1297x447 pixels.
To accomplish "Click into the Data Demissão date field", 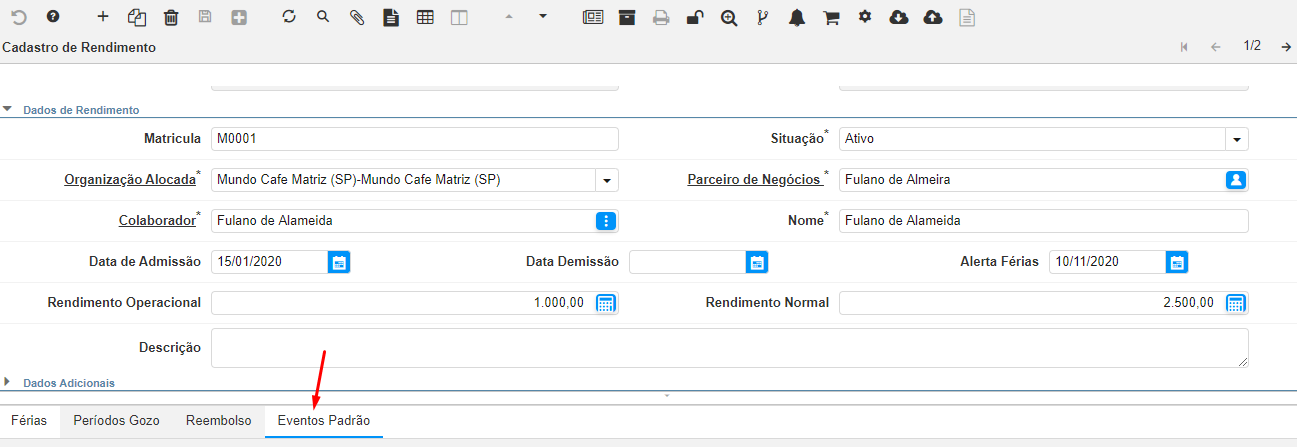I will pos(688,262).
